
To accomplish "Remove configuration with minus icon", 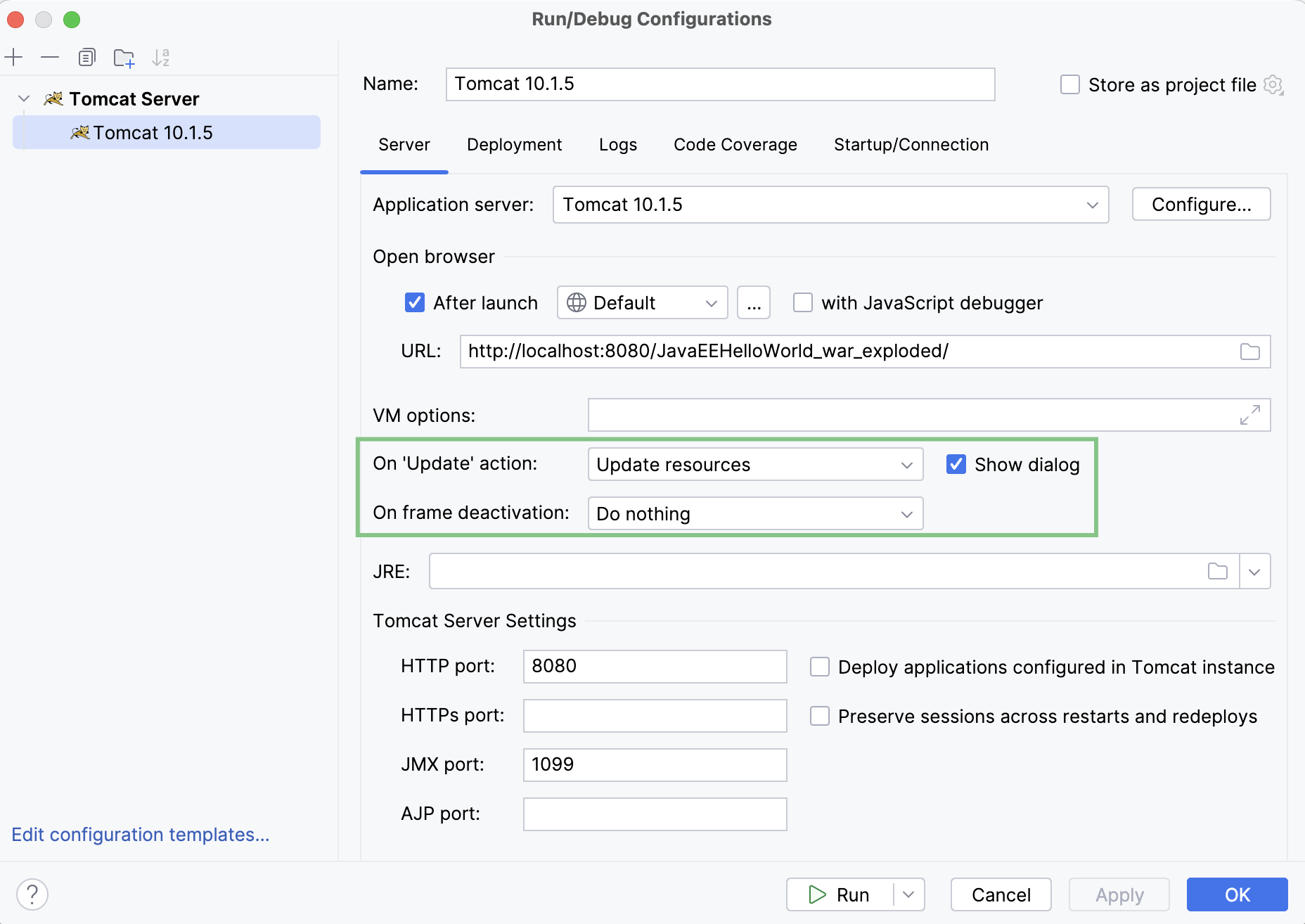I will [x=50, y=57].
